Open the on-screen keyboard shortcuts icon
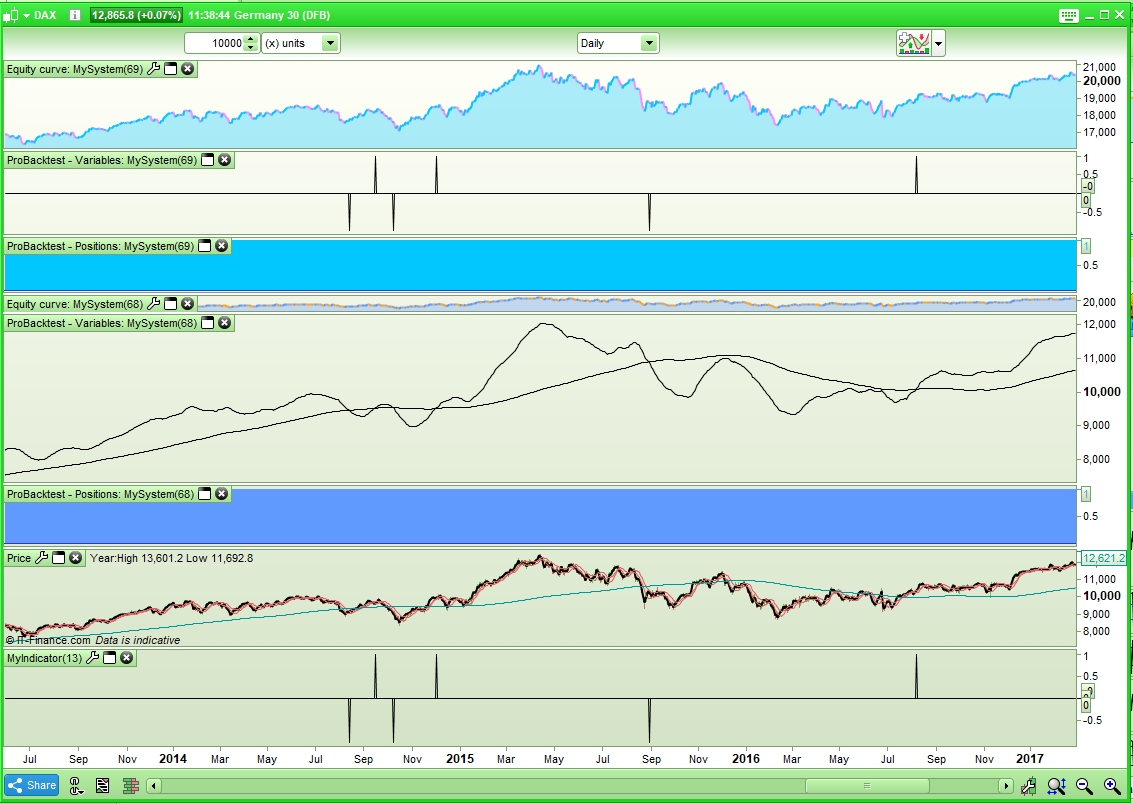The height and width of the screenshot is (804, 1133). [x=1069, y=15]
